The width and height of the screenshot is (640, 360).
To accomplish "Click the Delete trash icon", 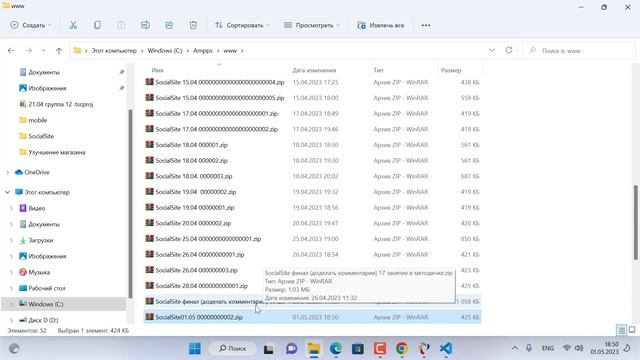I will [193, 25].
